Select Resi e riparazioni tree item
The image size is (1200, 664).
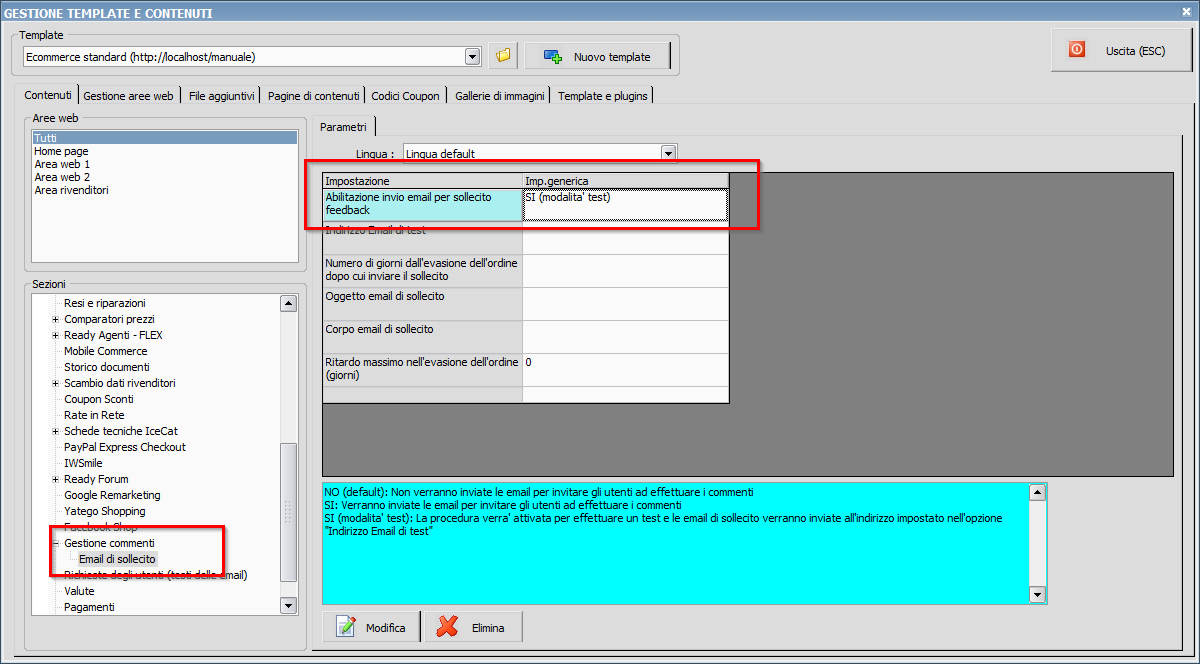(x=105, y=303)
